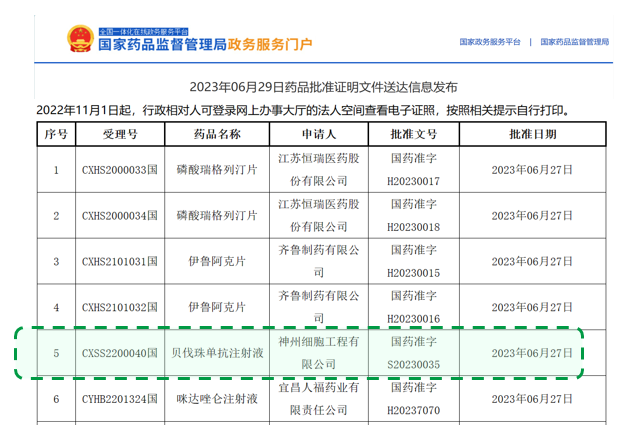
Task: Select approval number H20230018
Action: coord(414,227)
